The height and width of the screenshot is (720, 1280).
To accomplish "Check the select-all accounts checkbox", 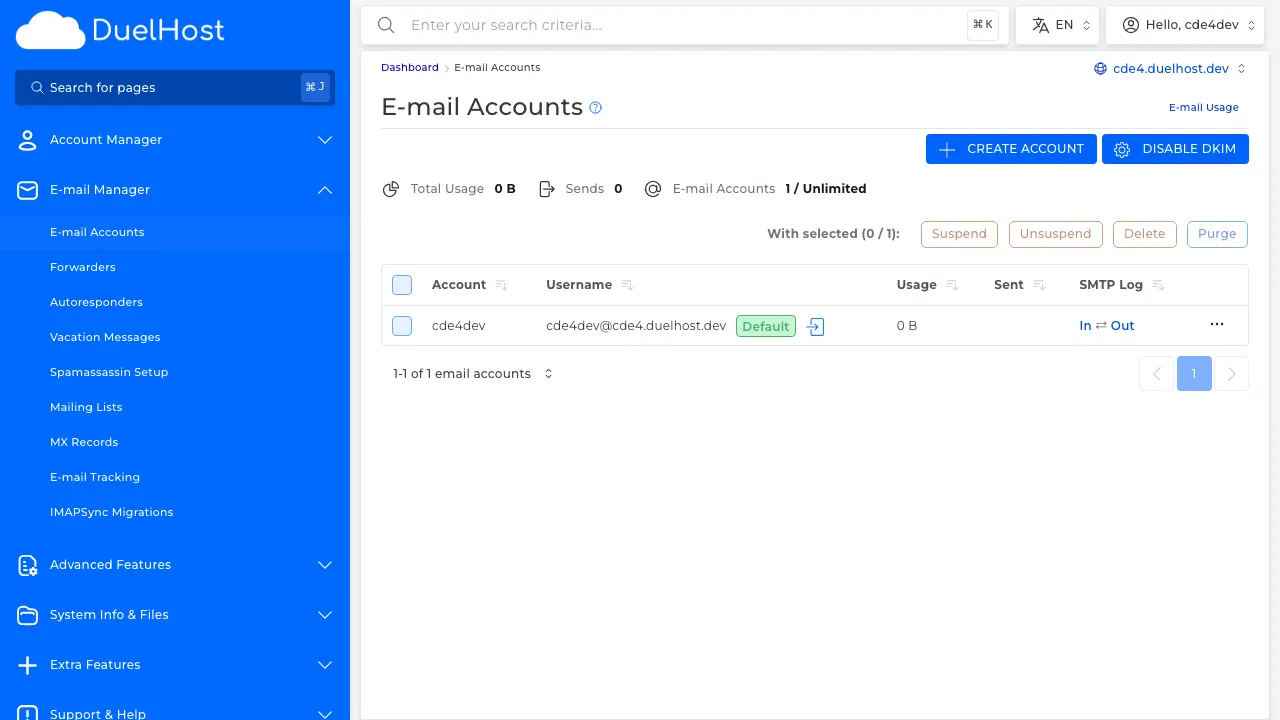I will pyautogui.click(x=401, y=284).
